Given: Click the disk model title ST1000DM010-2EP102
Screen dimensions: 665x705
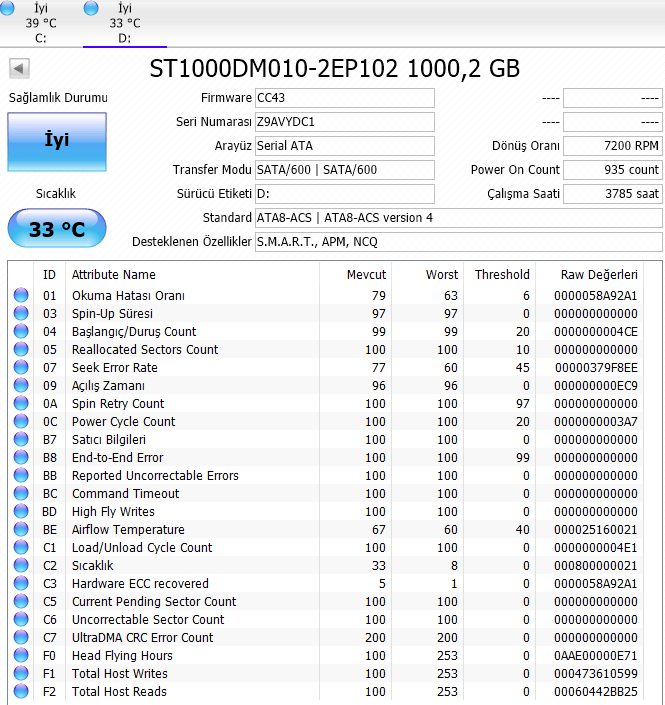Looking at the screenshot, I should click(274, 69).
